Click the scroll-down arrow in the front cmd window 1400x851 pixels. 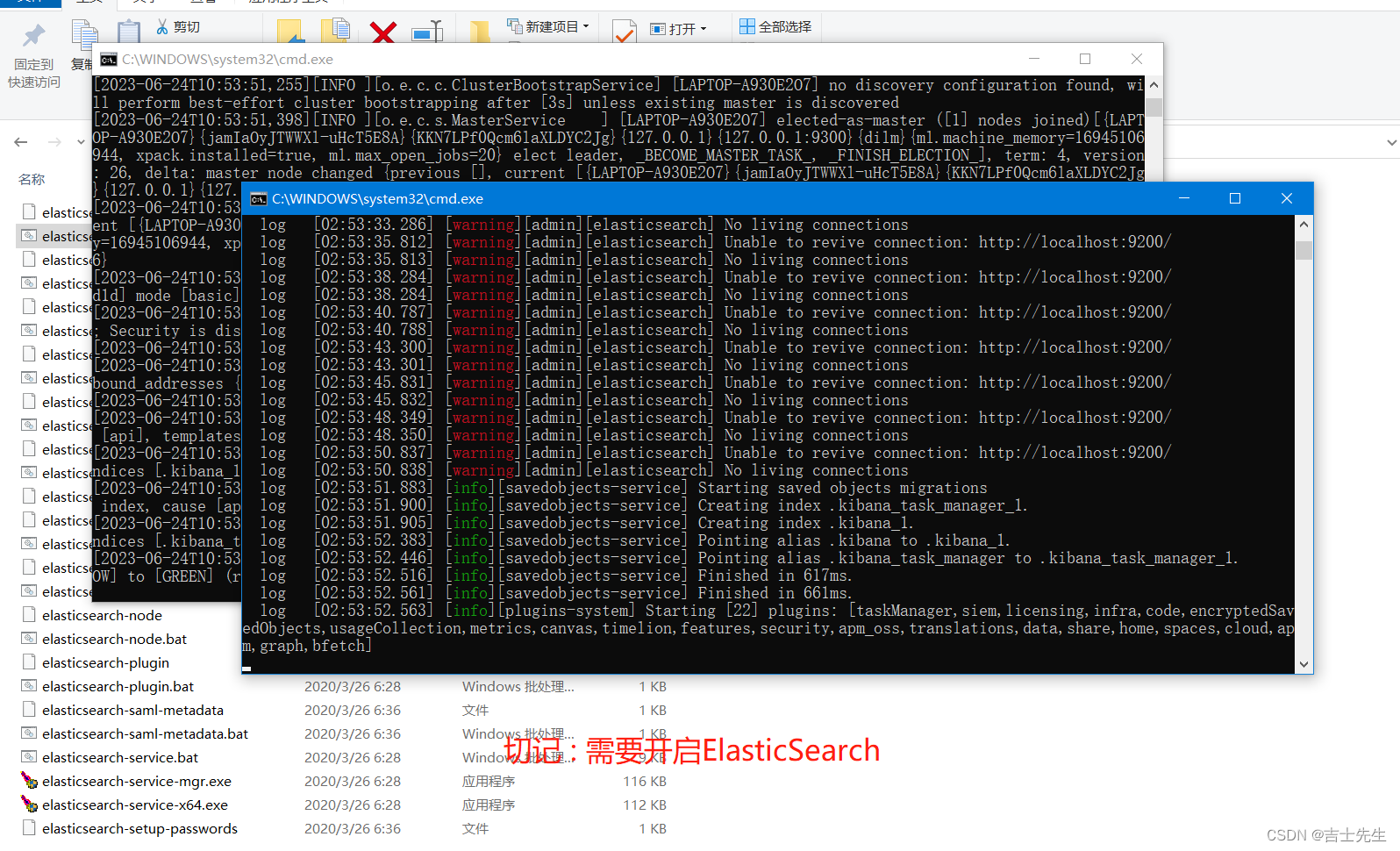point(1304,665)
